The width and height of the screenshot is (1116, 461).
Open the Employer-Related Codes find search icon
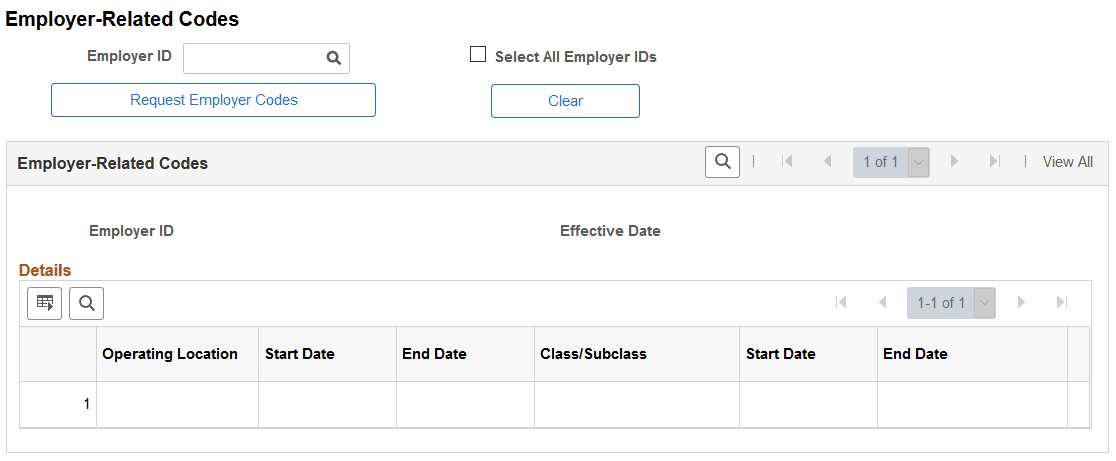(x=722, y=162)
